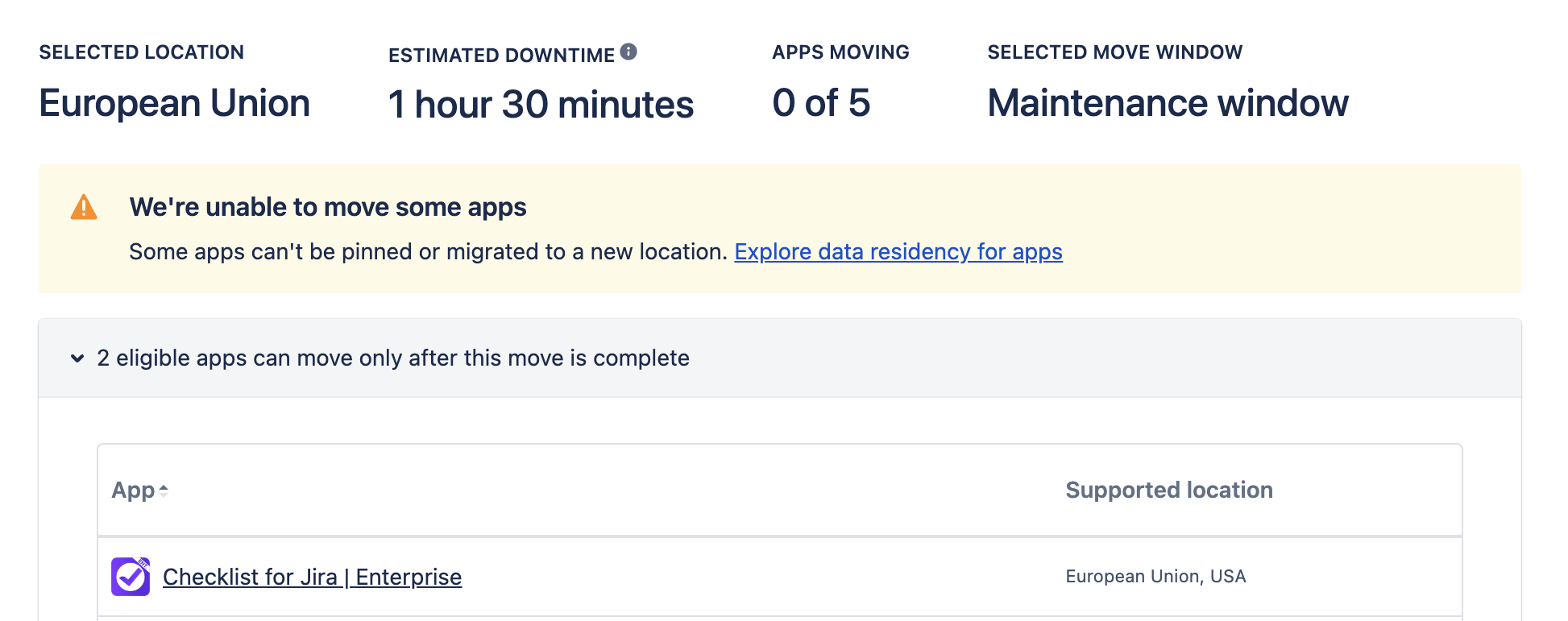Screen dimensions: 1568x621
Task: Click the sort arrows beside App
Action: point(164,491)
